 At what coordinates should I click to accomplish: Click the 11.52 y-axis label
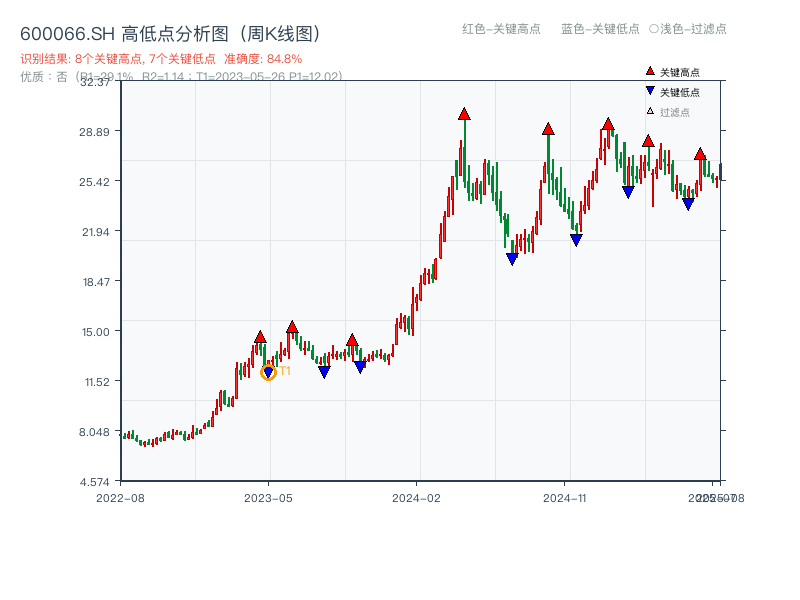(97, 382)
